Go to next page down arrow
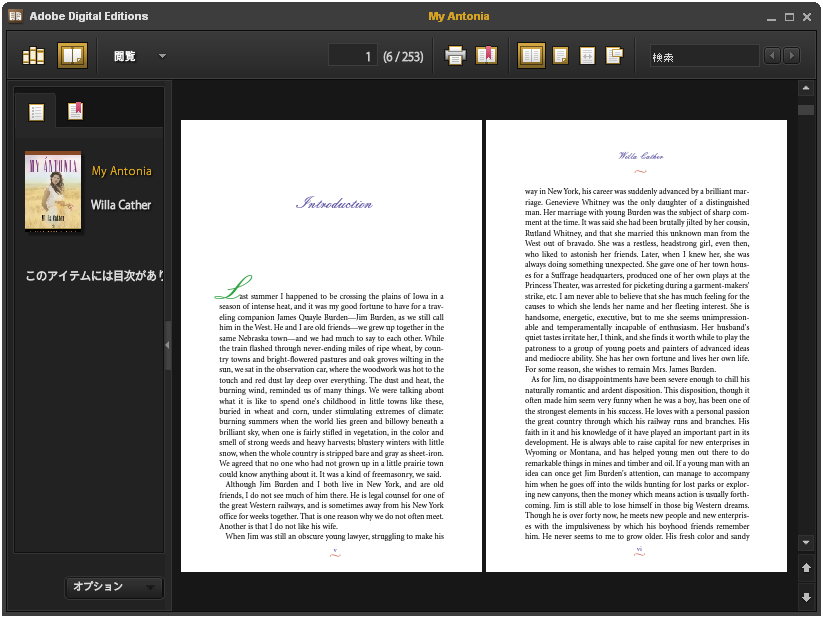This screenshot has height=618, width=823. (x=806, y=597)
